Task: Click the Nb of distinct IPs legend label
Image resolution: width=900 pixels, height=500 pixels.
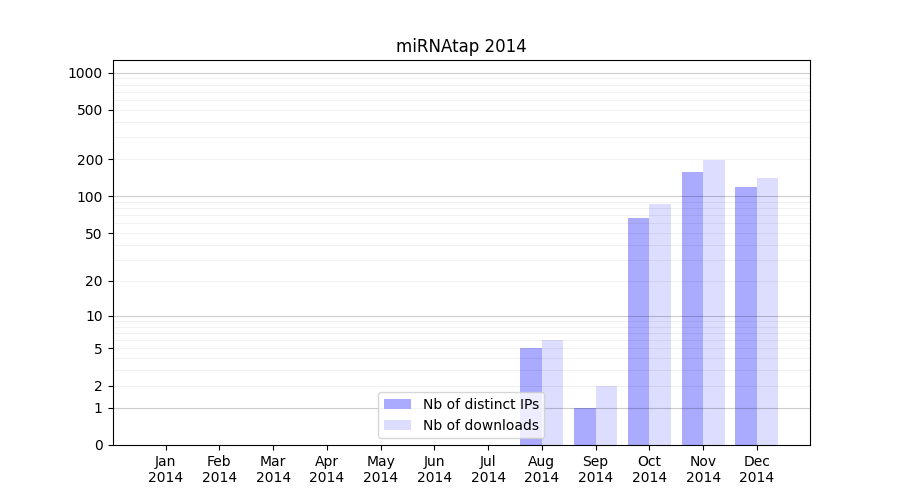Action: [x=480, y=404]
